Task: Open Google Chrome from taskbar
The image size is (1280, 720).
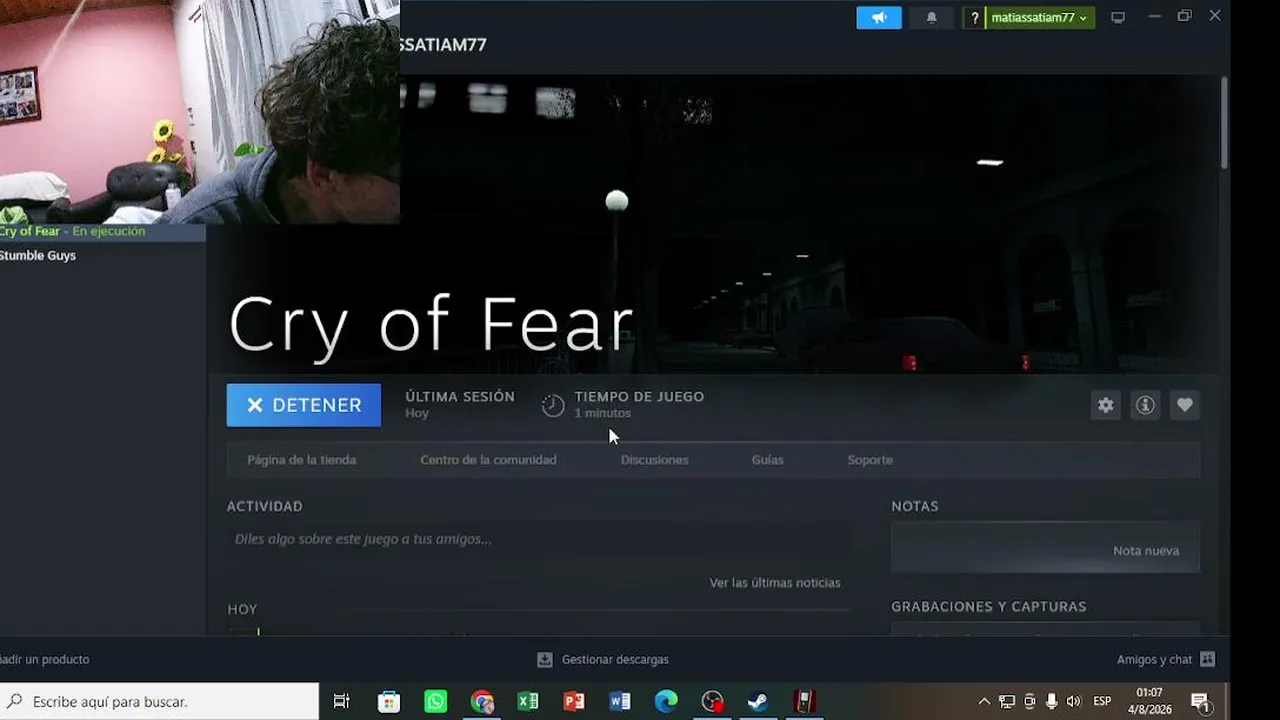Action: click(x=482, y=701)
